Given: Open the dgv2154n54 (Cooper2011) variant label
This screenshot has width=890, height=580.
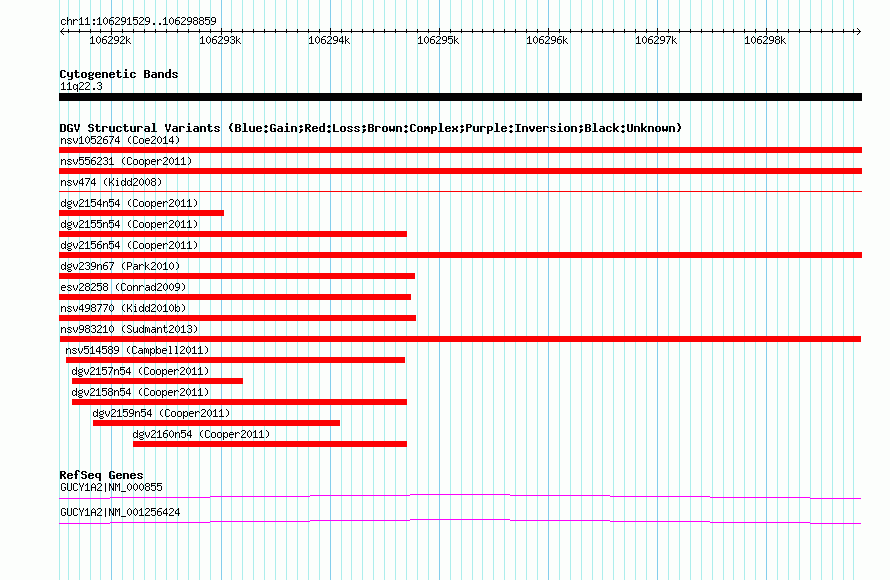Looking at the screenshot, I should (x=129, y=203).
